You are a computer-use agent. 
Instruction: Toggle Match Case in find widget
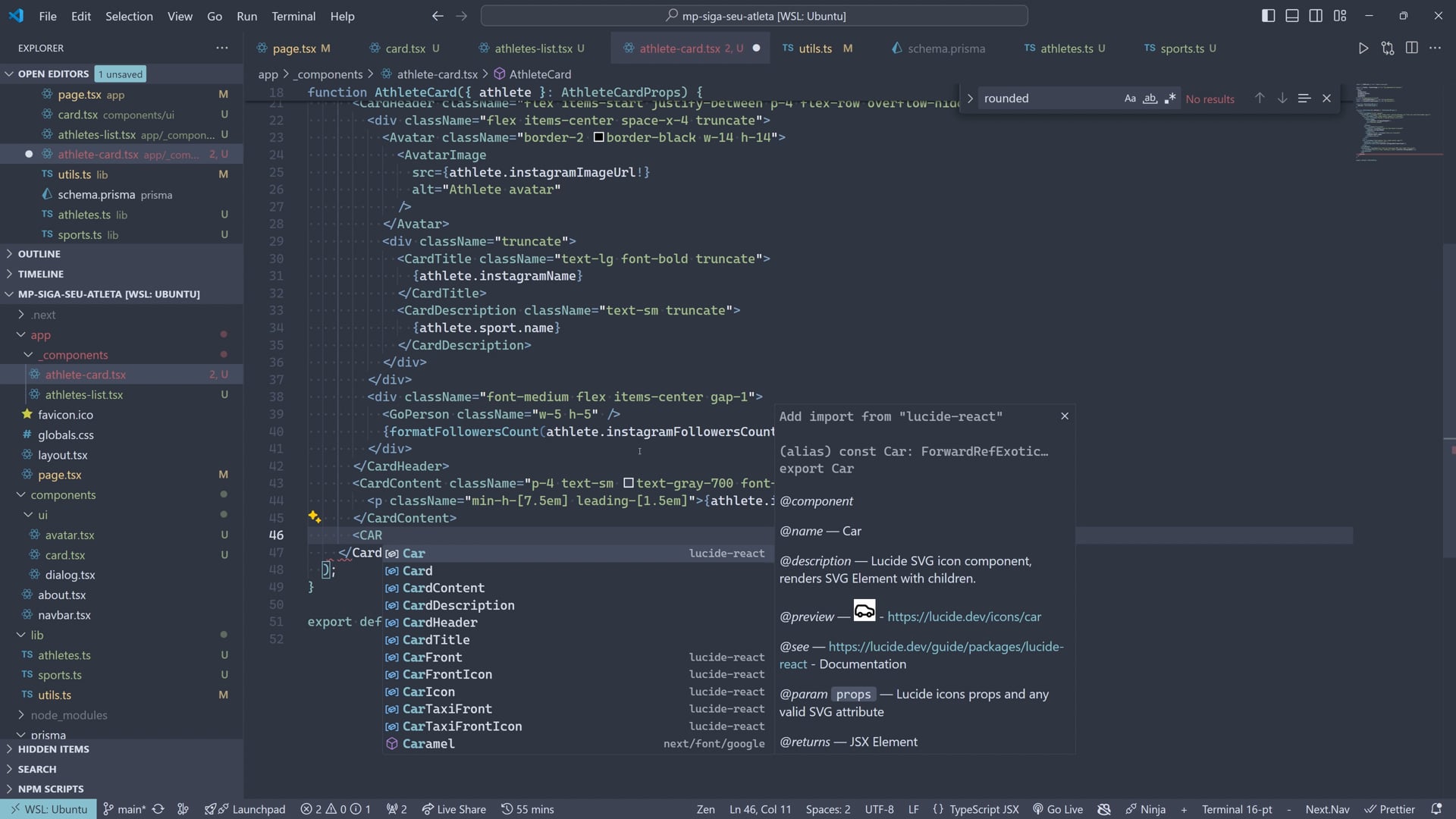1130,99
